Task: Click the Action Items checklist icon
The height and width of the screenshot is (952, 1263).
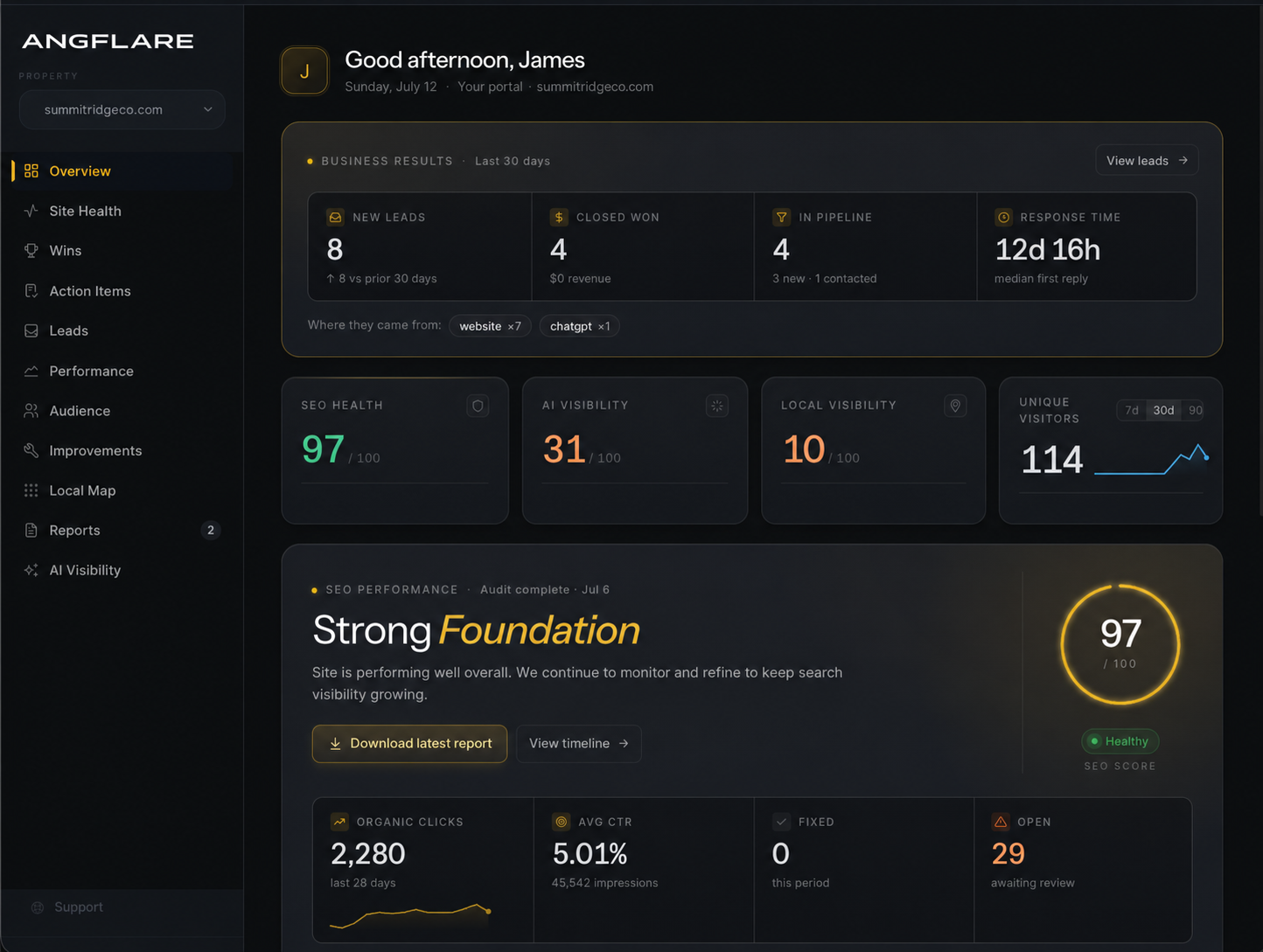Action: 31,291
